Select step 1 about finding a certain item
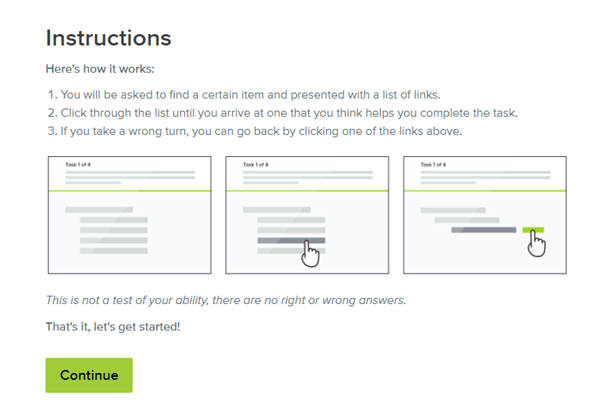Screen dimensions: 602x417 pos(244,95)
